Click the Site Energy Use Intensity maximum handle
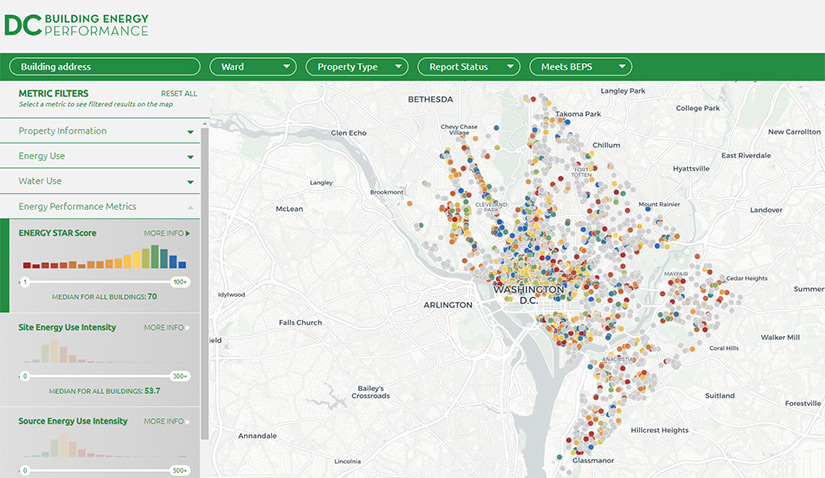Screen dimensions: 825x478 pyautogui.click(x=180, y=376)
